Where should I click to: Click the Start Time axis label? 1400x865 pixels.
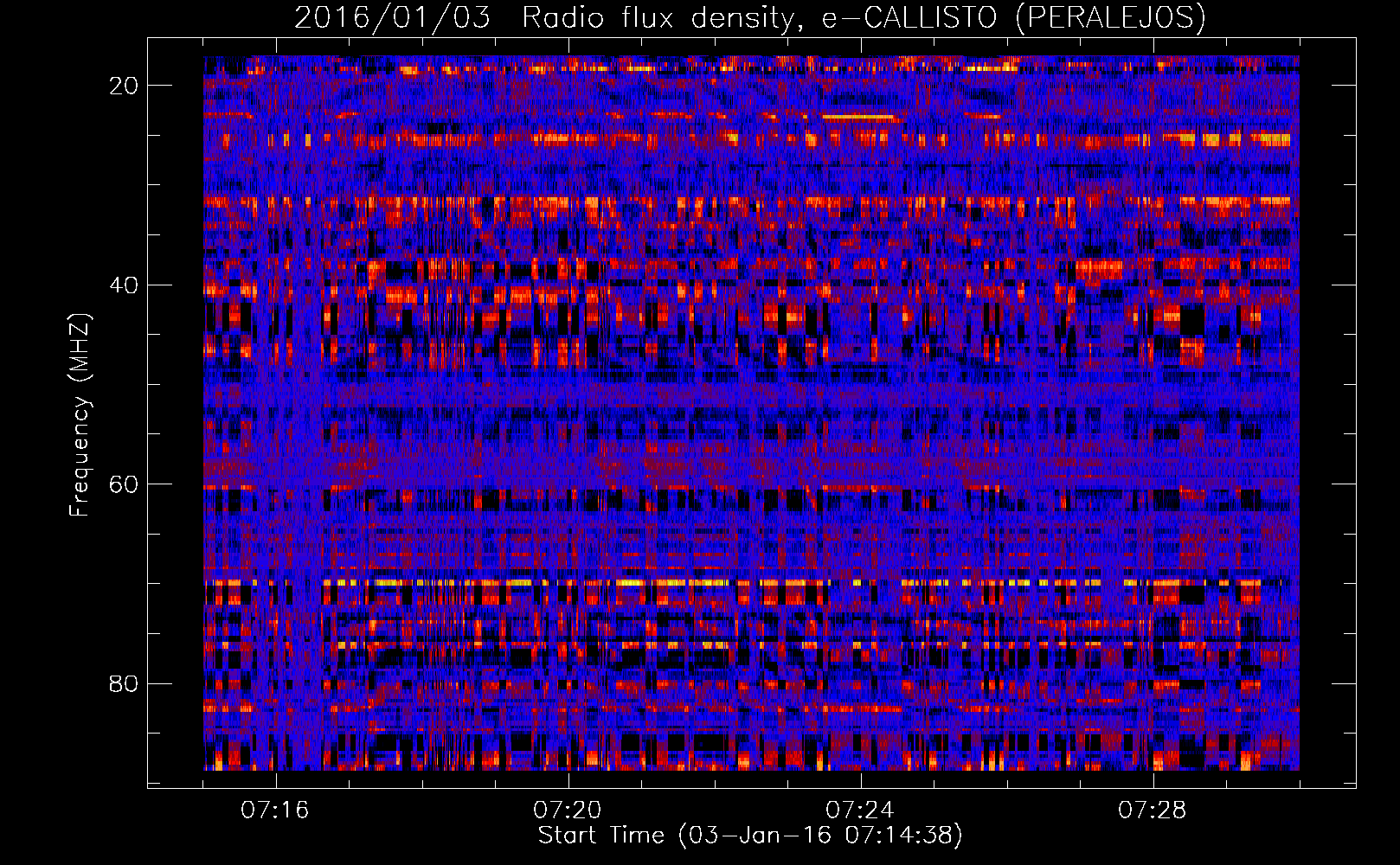pos(750,836)
